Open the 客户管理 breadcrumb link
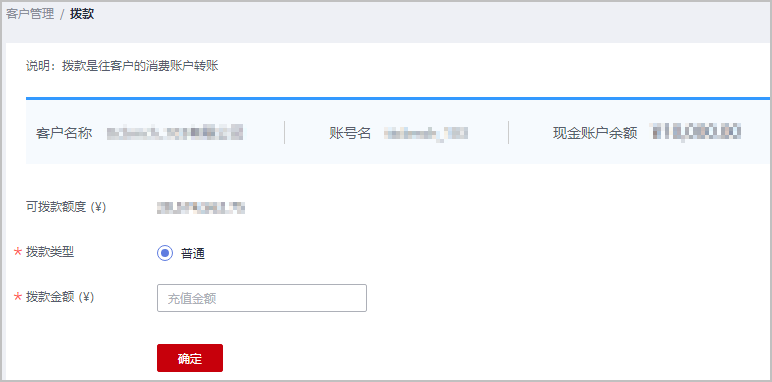This screenshot has width=772, height=382. (x=30, y=14)
